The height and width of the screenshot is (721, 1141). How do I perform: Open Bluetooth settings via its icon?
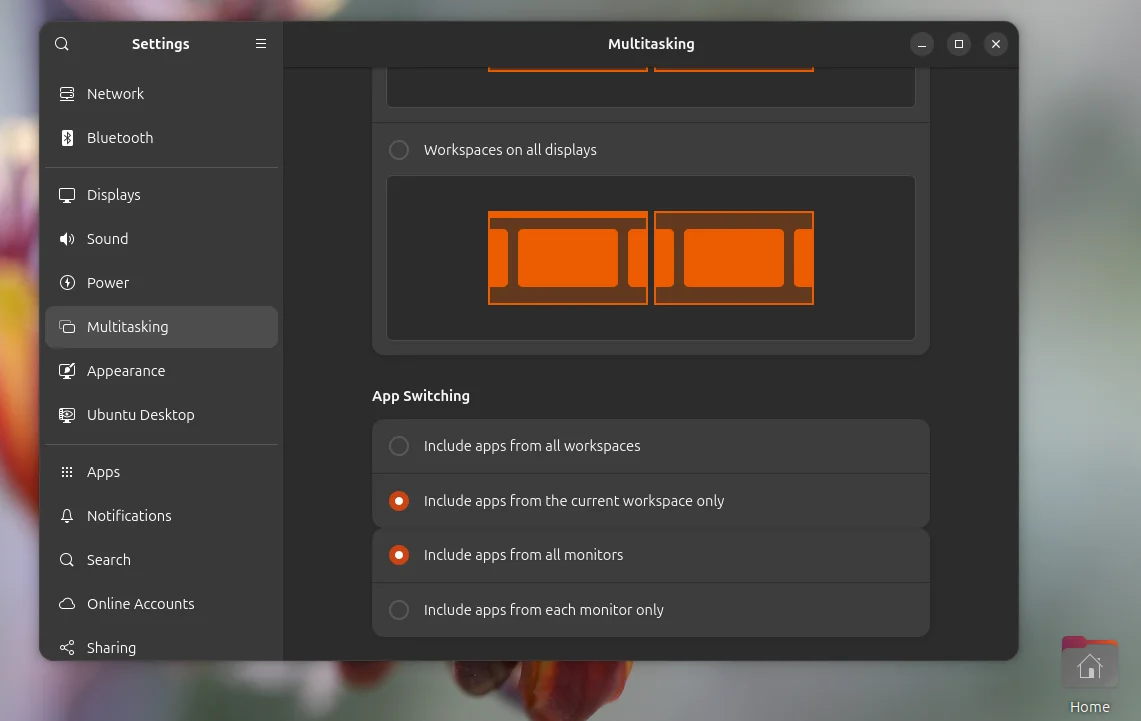tap(66, 137)
